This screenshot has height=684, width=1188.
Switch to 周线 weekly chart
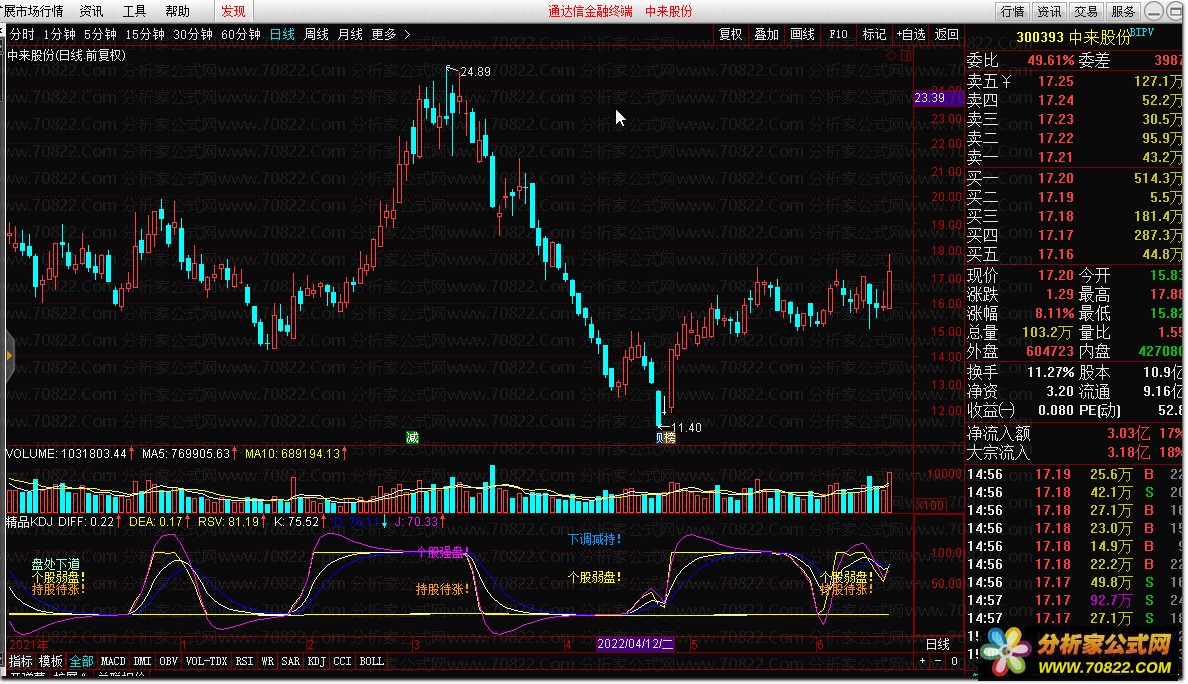coord(316,34)
